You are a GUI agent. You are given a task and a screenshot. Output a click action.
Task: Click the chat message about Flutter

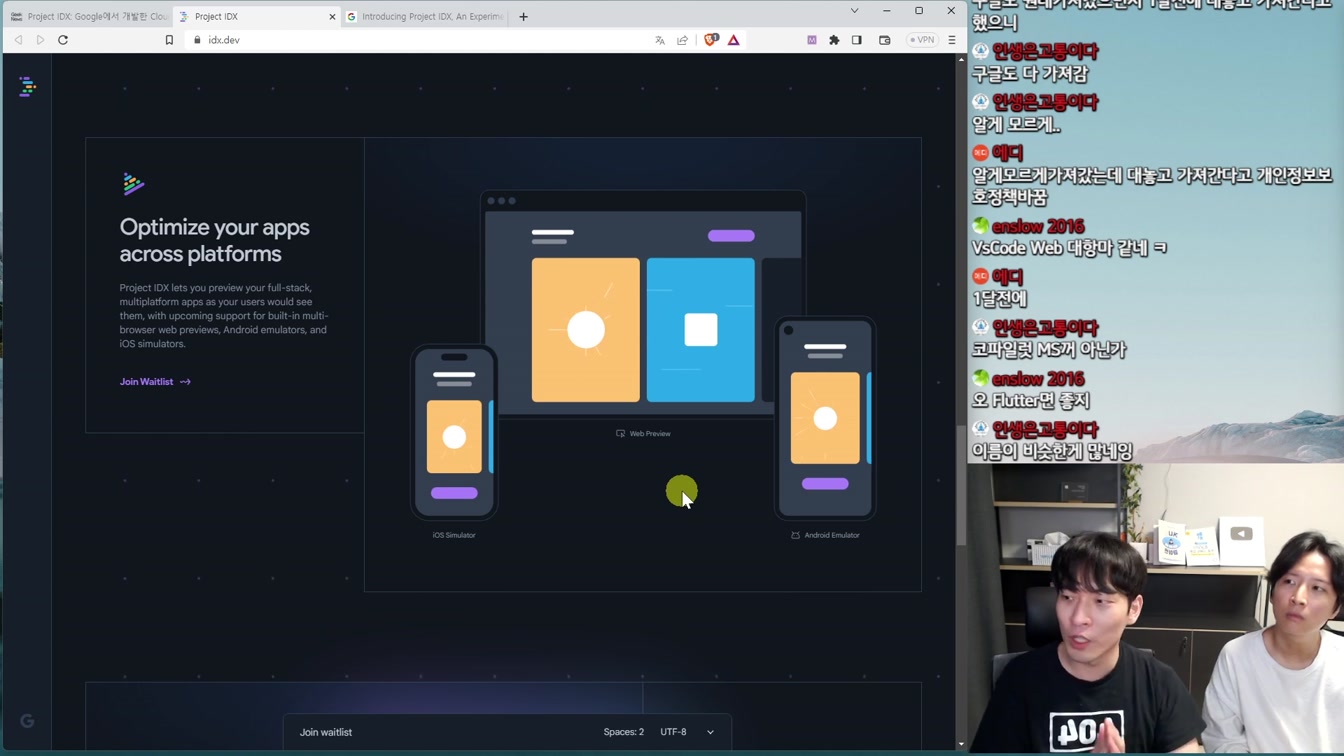click(x=1032, y=401)
